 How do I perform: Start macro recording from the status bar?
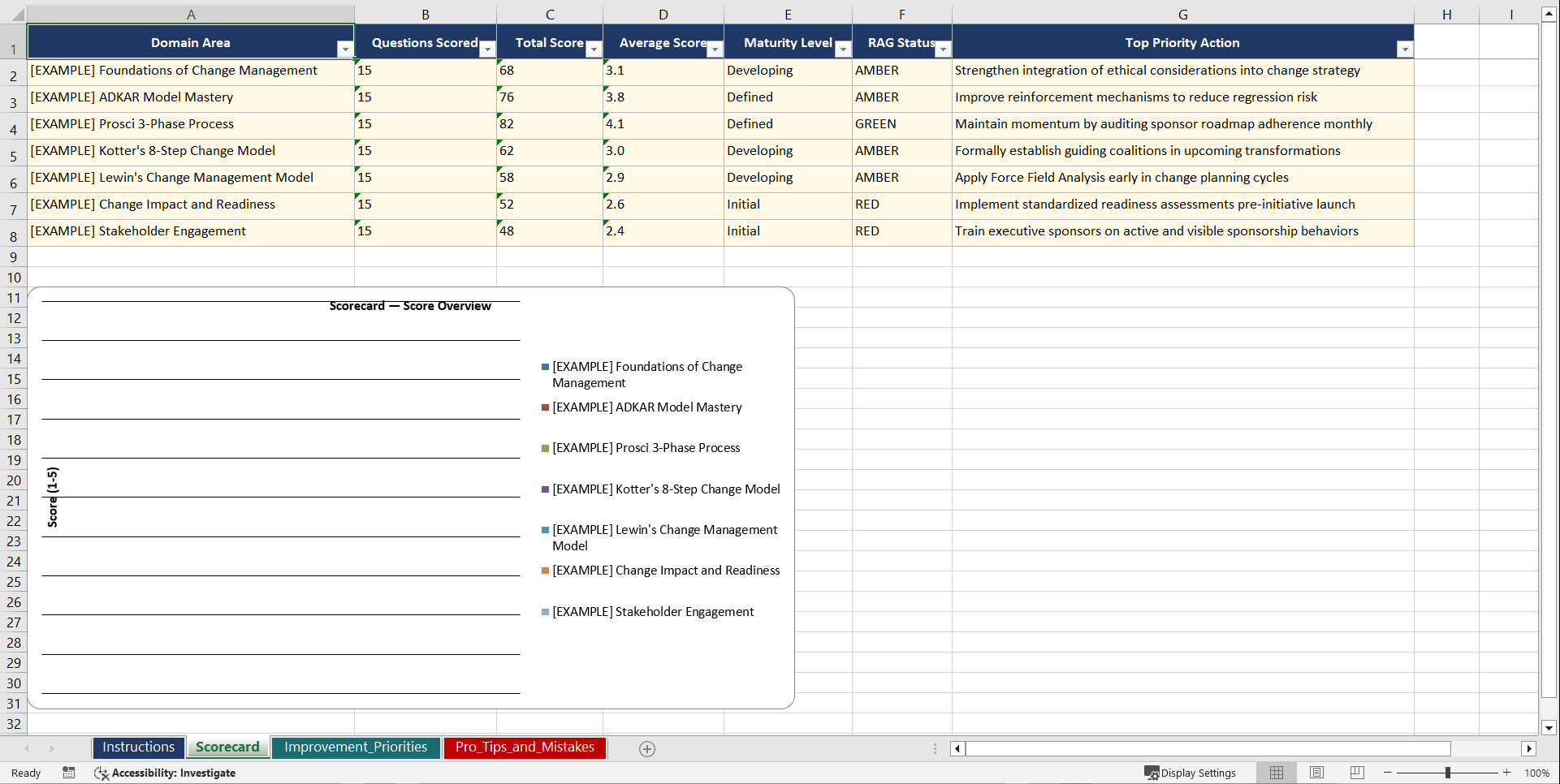point(69,773)
